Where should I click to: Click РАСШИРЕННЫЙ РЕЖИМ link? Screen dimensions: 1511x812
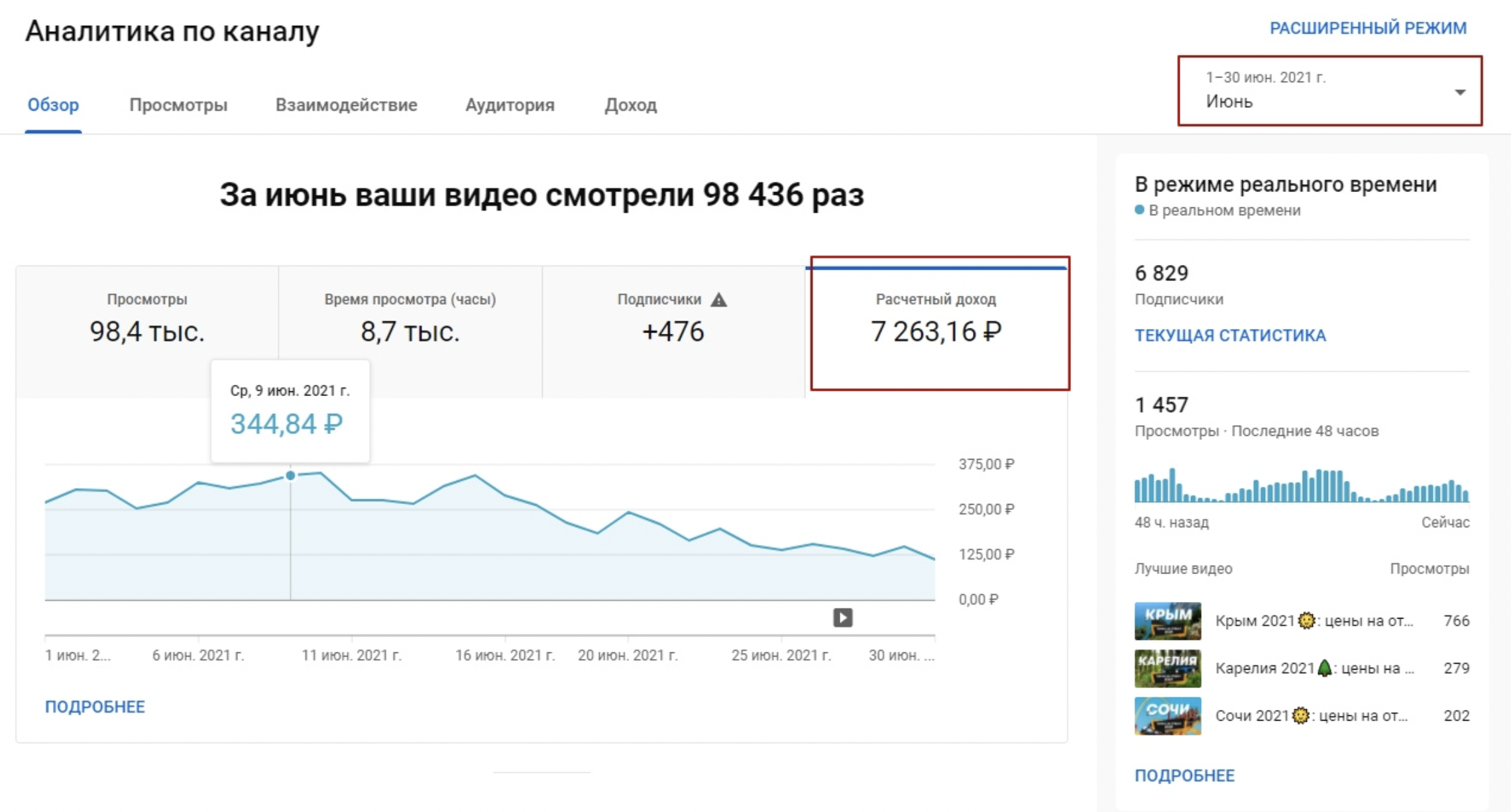[x=1367, y=28]
